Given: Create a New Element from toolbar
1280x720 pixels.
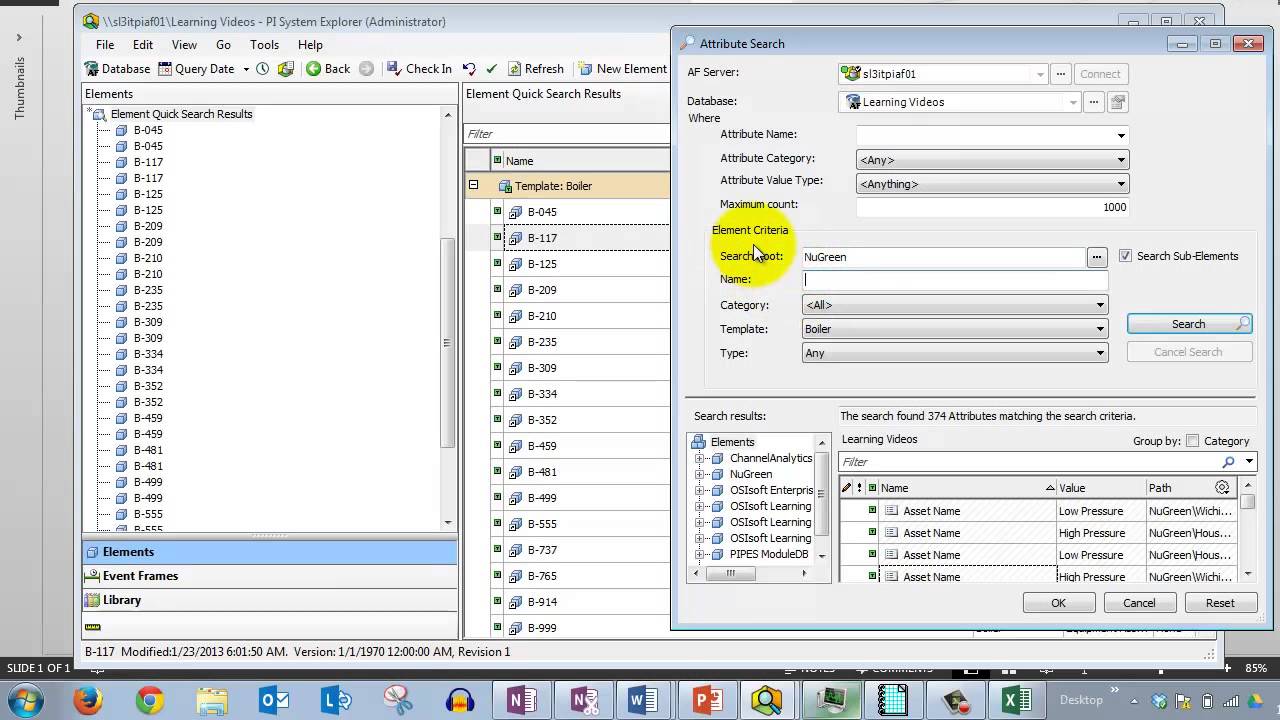Looking at the screenshot, I should (622, 69).
